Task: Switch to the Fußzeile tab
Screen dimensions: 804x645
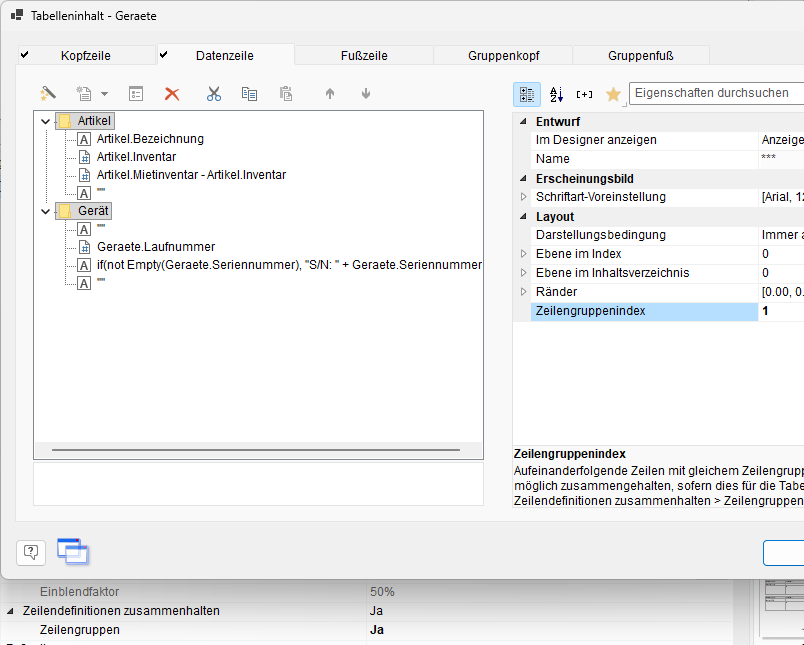Action: coord(362,56)
